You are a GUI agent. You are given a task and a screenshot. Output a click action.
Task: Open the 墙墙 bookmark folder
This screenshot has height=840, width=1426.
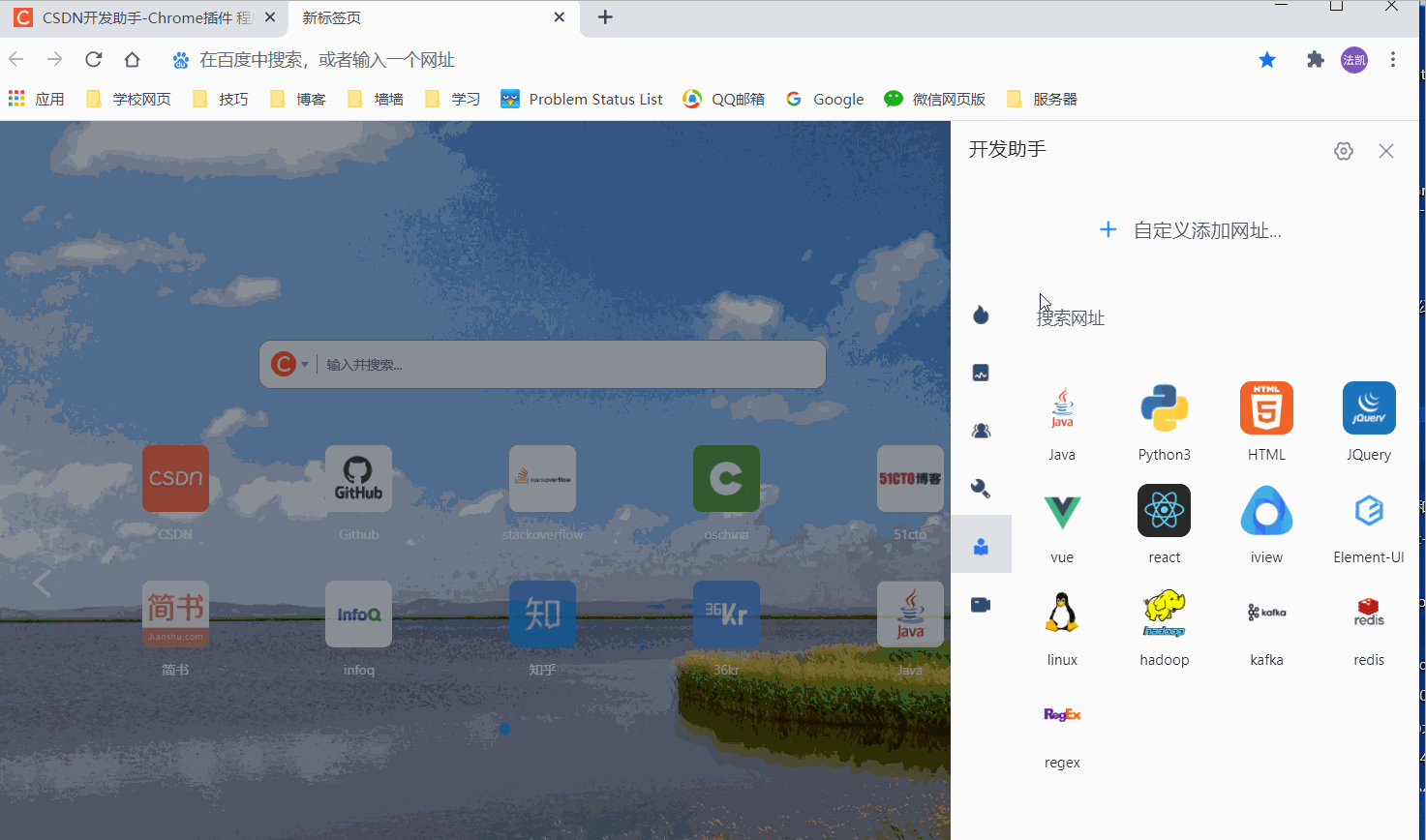point(376,99)
